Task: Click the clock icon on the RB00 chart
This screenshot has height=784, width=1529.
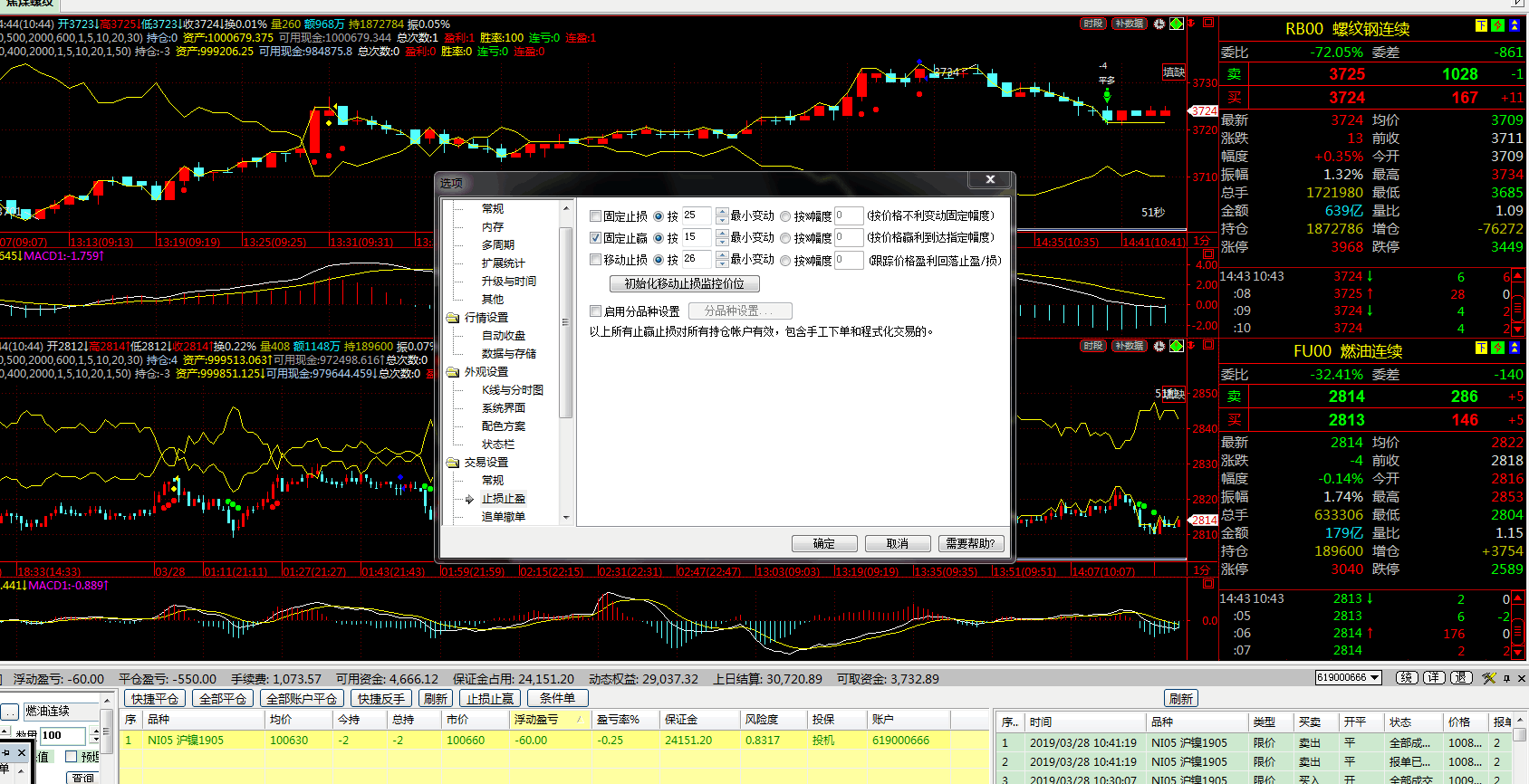Action: click(1159, 24)
